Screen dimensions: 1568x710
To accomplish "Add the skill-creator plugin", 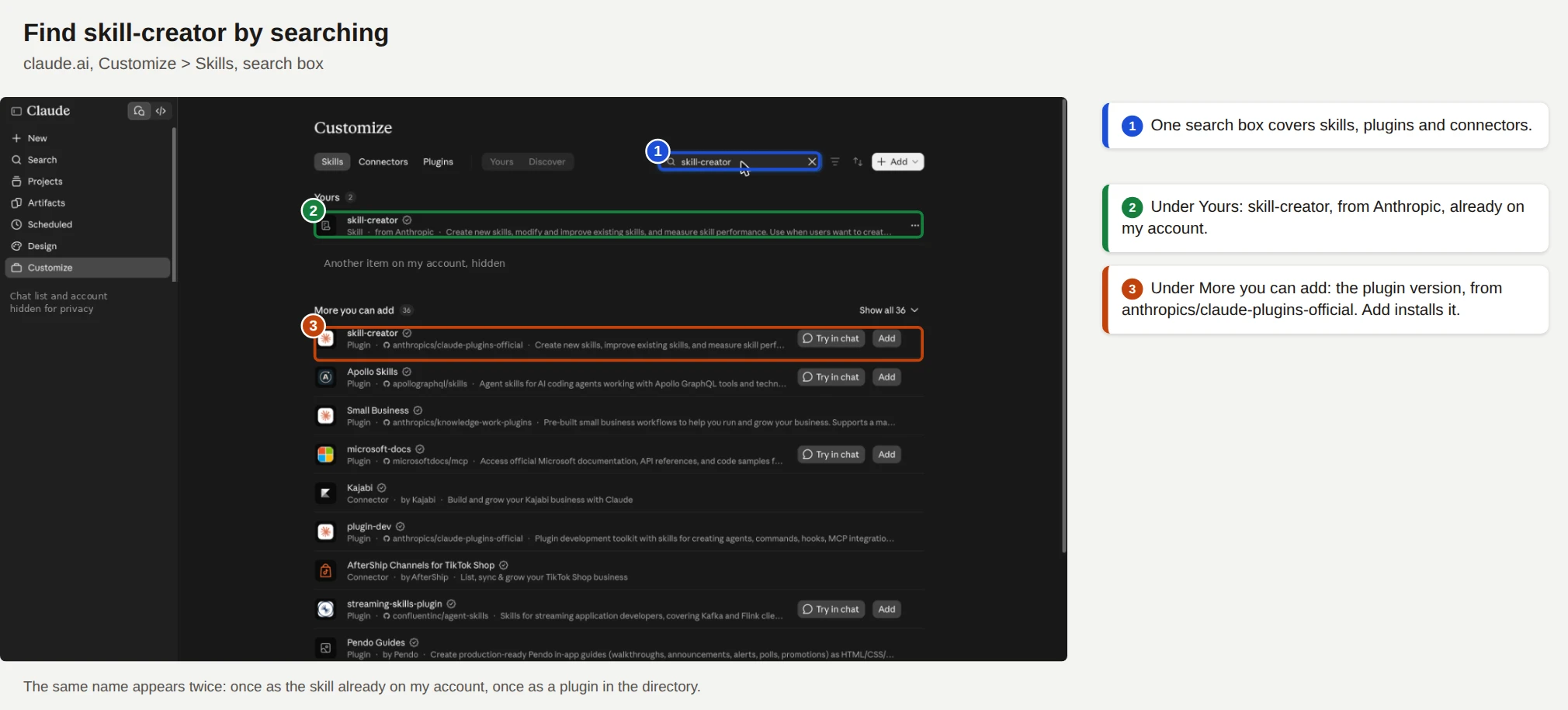I will (x=887, y=338).
